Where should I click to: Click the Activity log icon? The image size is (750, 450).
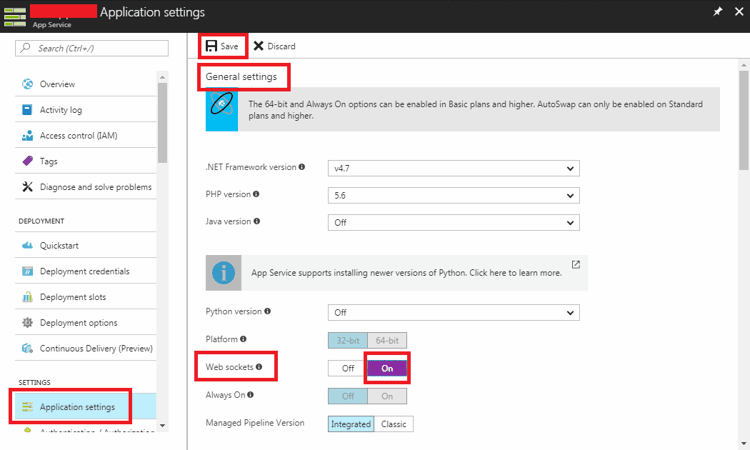point(27,110)
